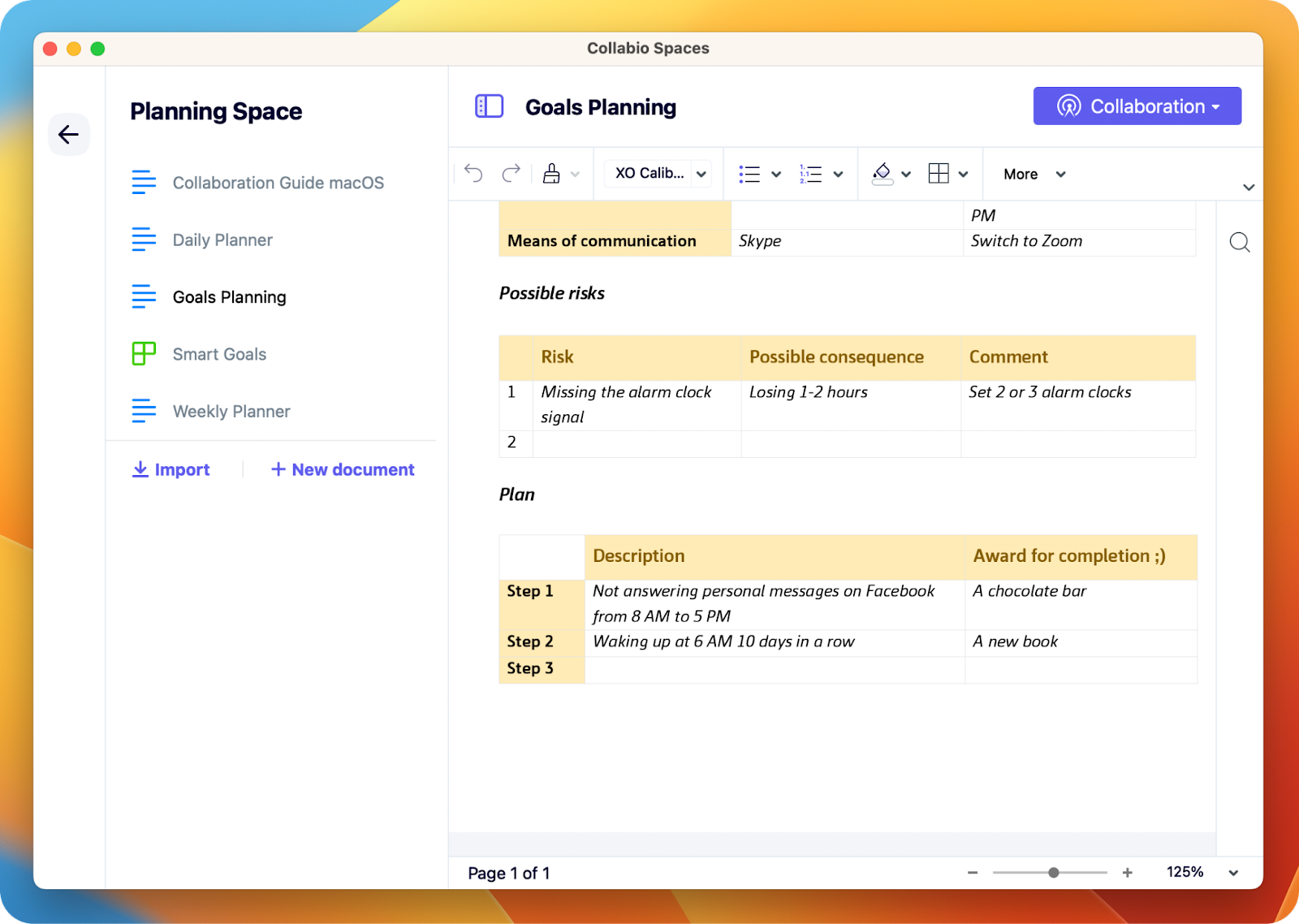Click the bulleted list icon
This screenshot has width=1299, height=924.
pyautogui.click(x=749, y=174)
